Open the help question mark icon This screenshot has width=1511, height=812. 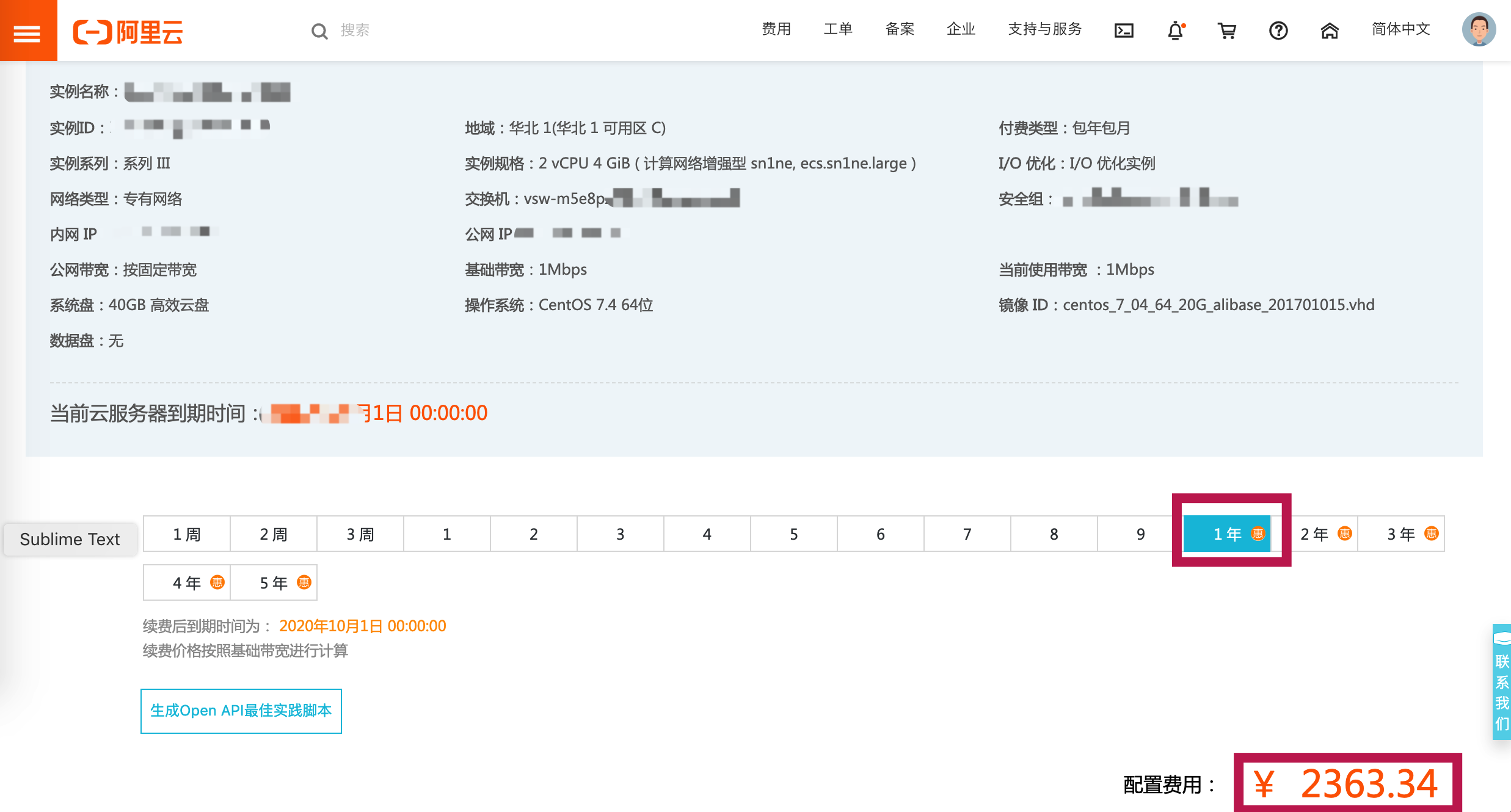(x=1278, y=31)
